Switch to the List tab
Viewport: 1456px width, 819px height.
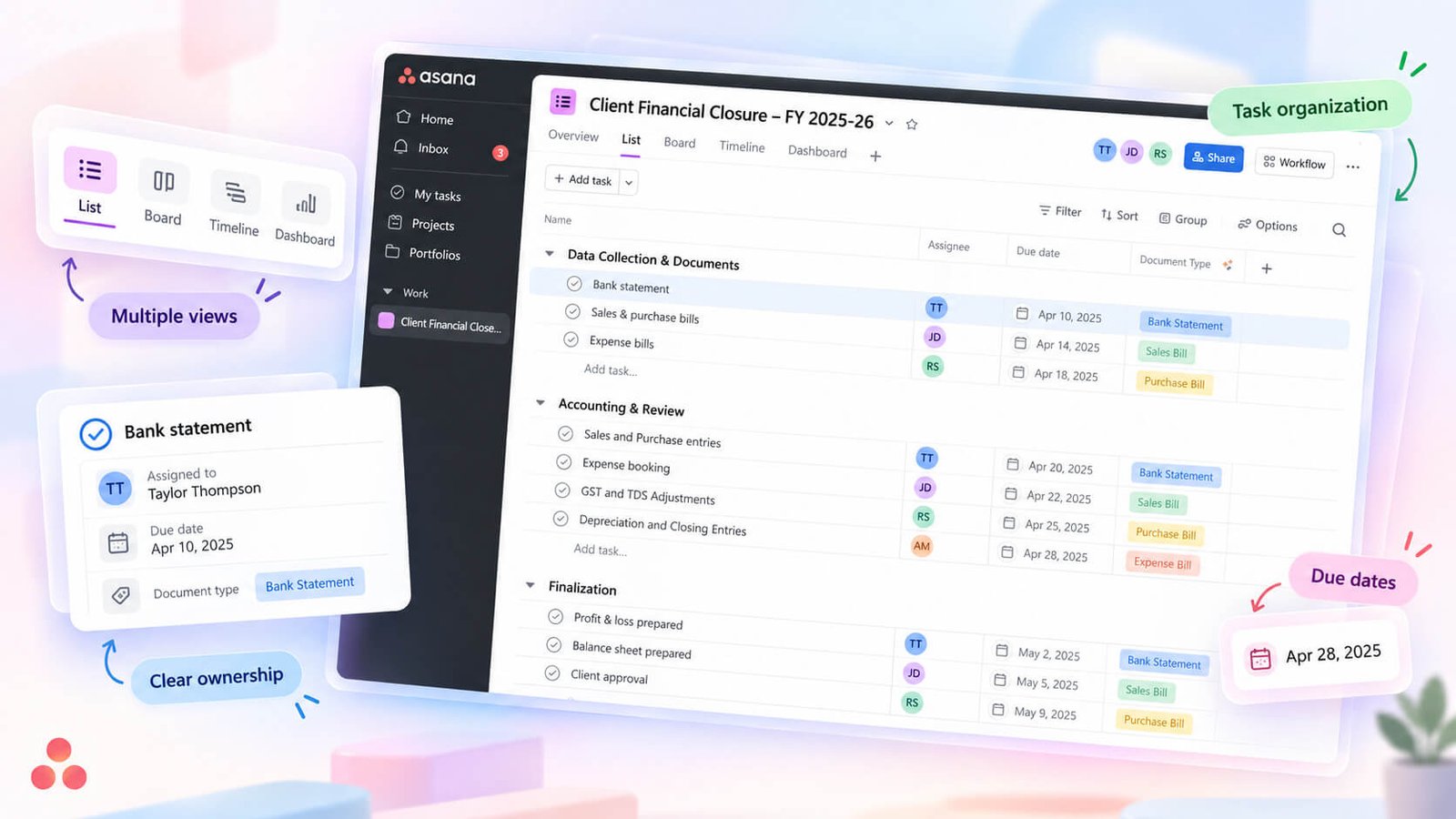pos(631,139)
